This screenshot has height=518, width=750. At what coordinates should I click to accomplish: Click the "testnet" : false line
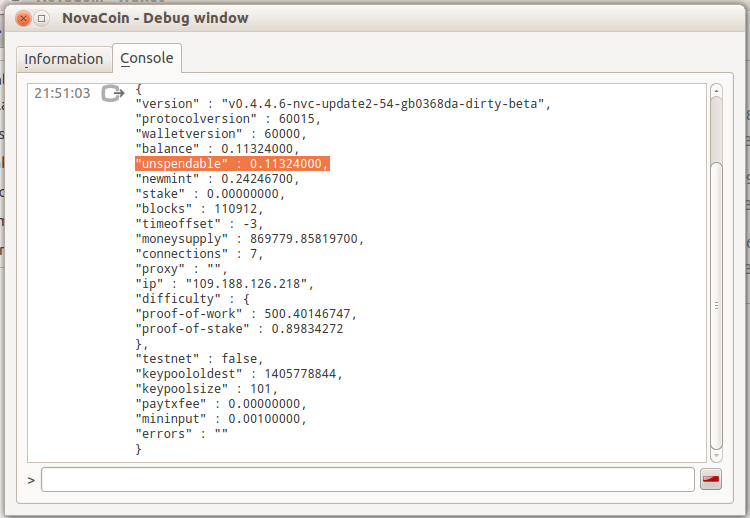point(199,359)
